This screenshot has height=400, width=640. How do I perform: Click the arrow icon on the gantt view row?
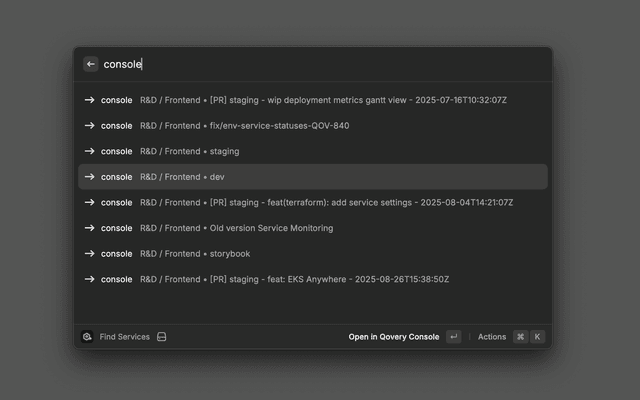click(x=89, y=100)
